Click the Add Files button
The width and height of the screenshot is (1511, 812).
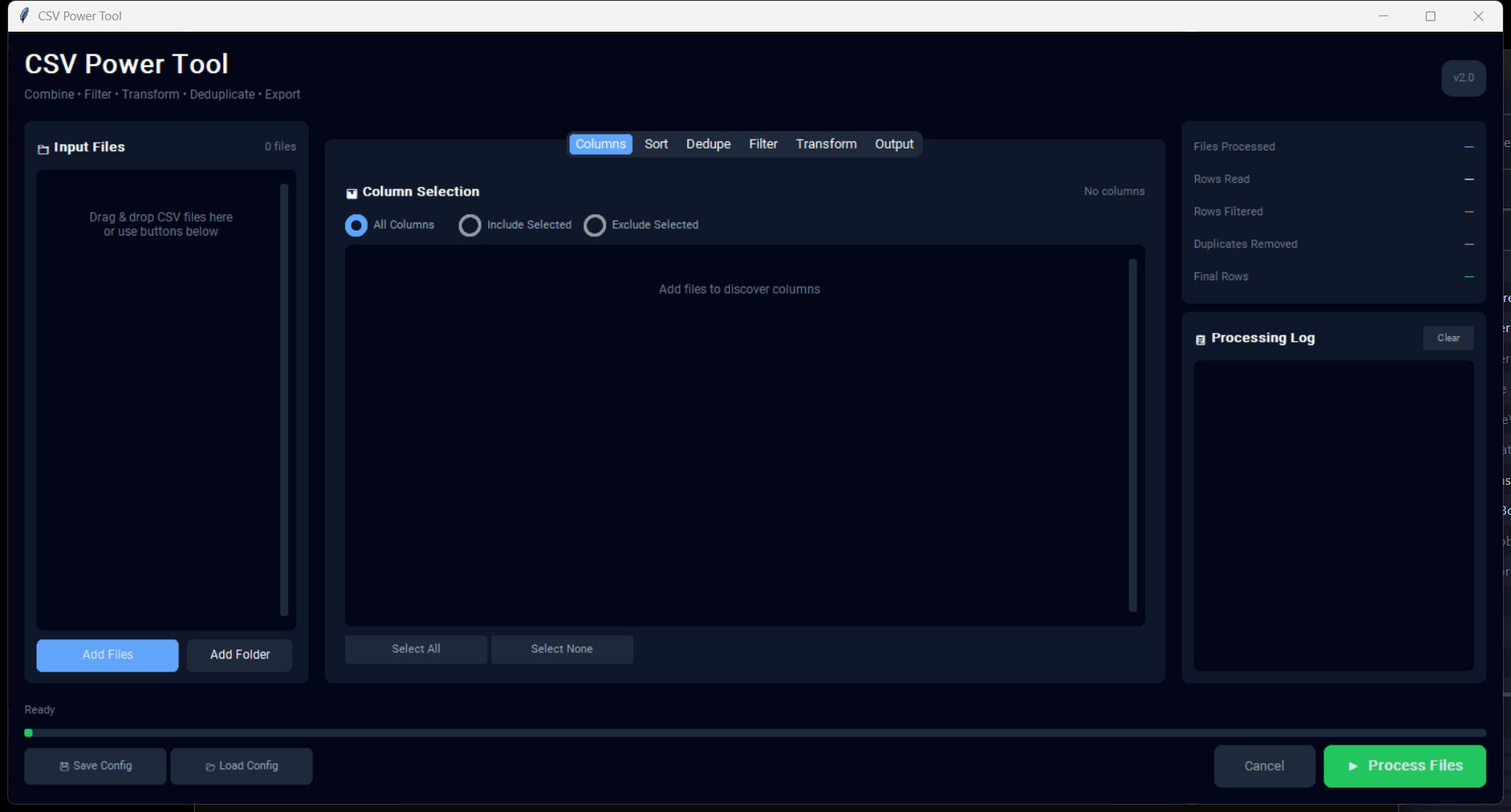[106, 655]
